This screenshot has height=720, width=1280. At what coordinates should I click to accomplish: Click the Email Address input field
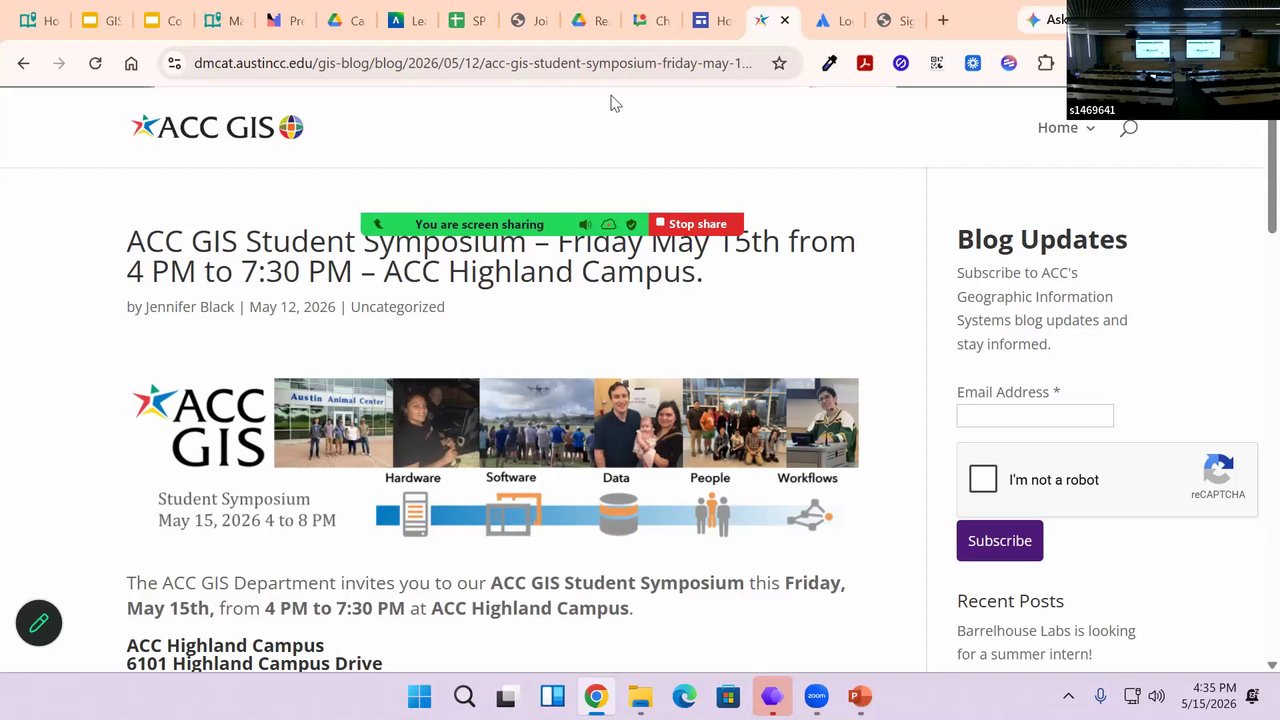click(1035, 416)
